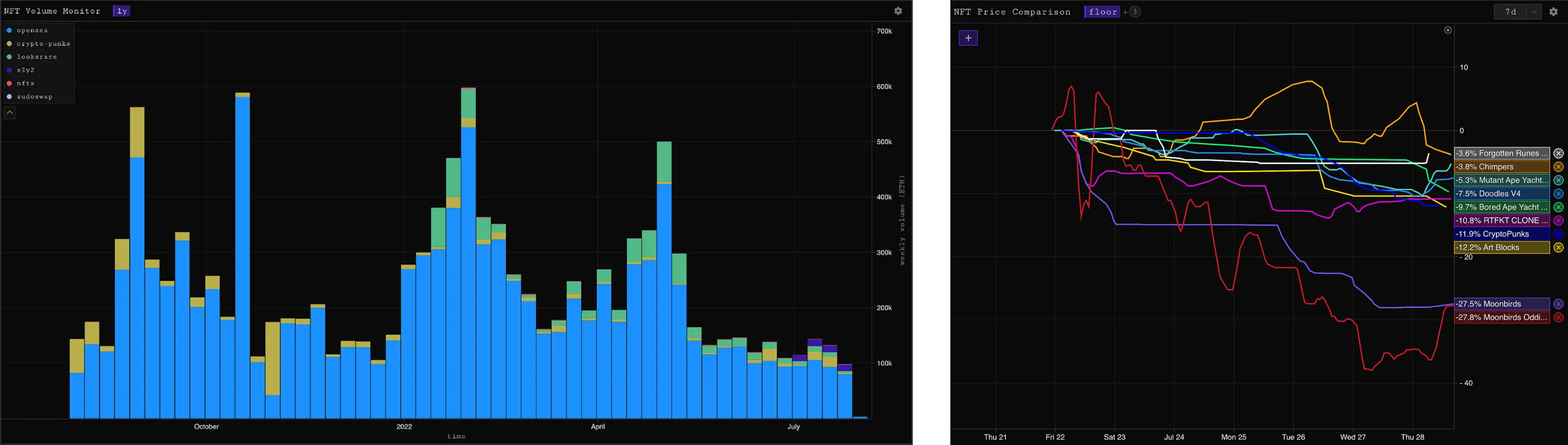Click the Mon 25 date label

click(1234, 437)
